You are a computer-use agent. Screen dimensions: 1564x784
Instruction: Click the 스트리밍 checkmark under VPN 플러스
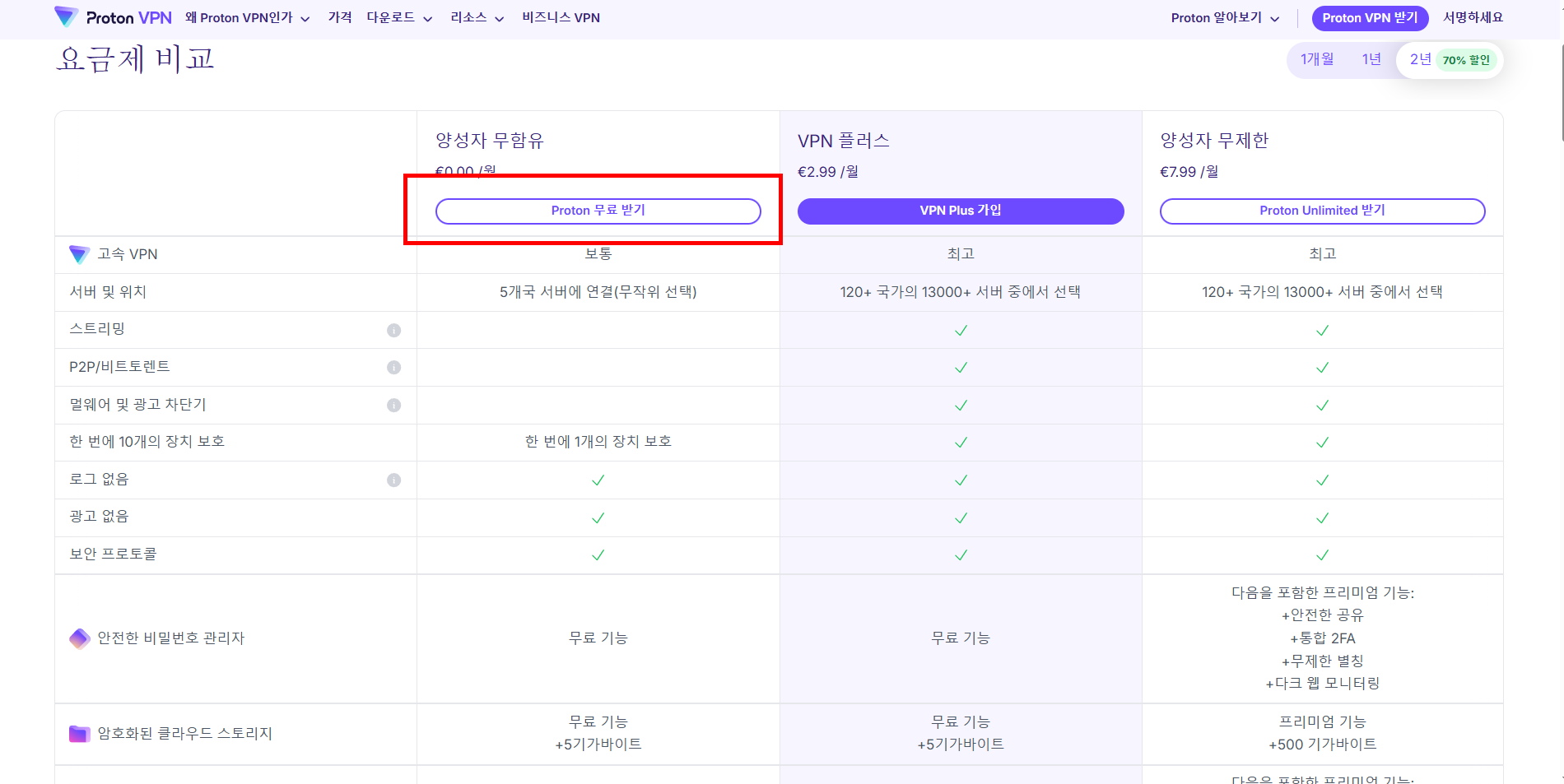click(961, 331)
